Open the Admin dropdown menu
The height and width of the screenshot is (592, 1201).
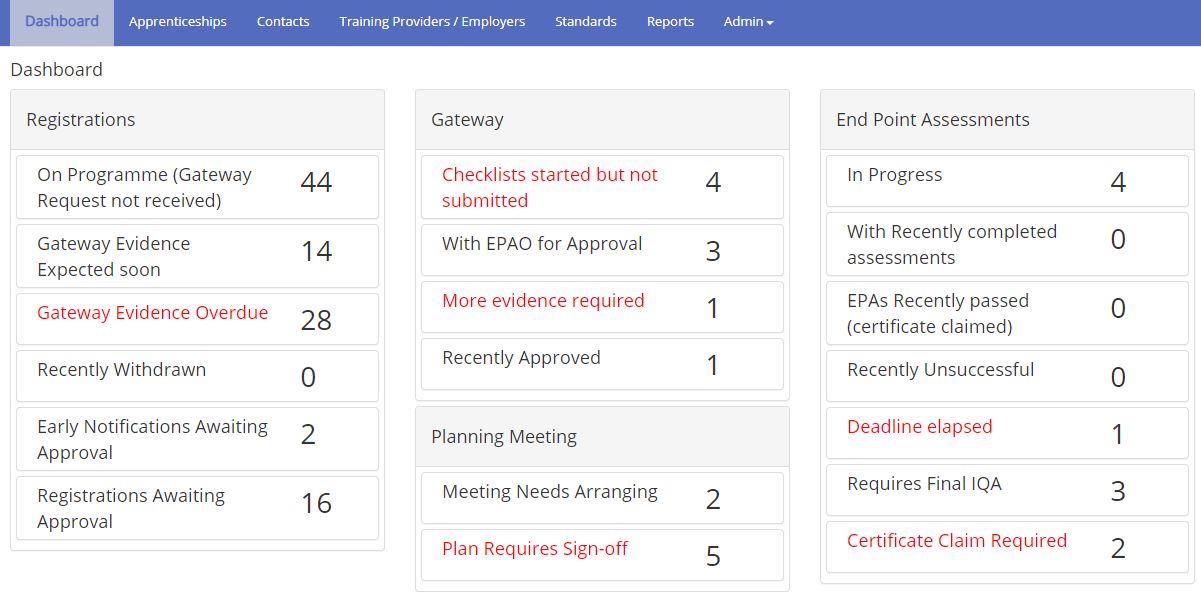pos(748,22)
